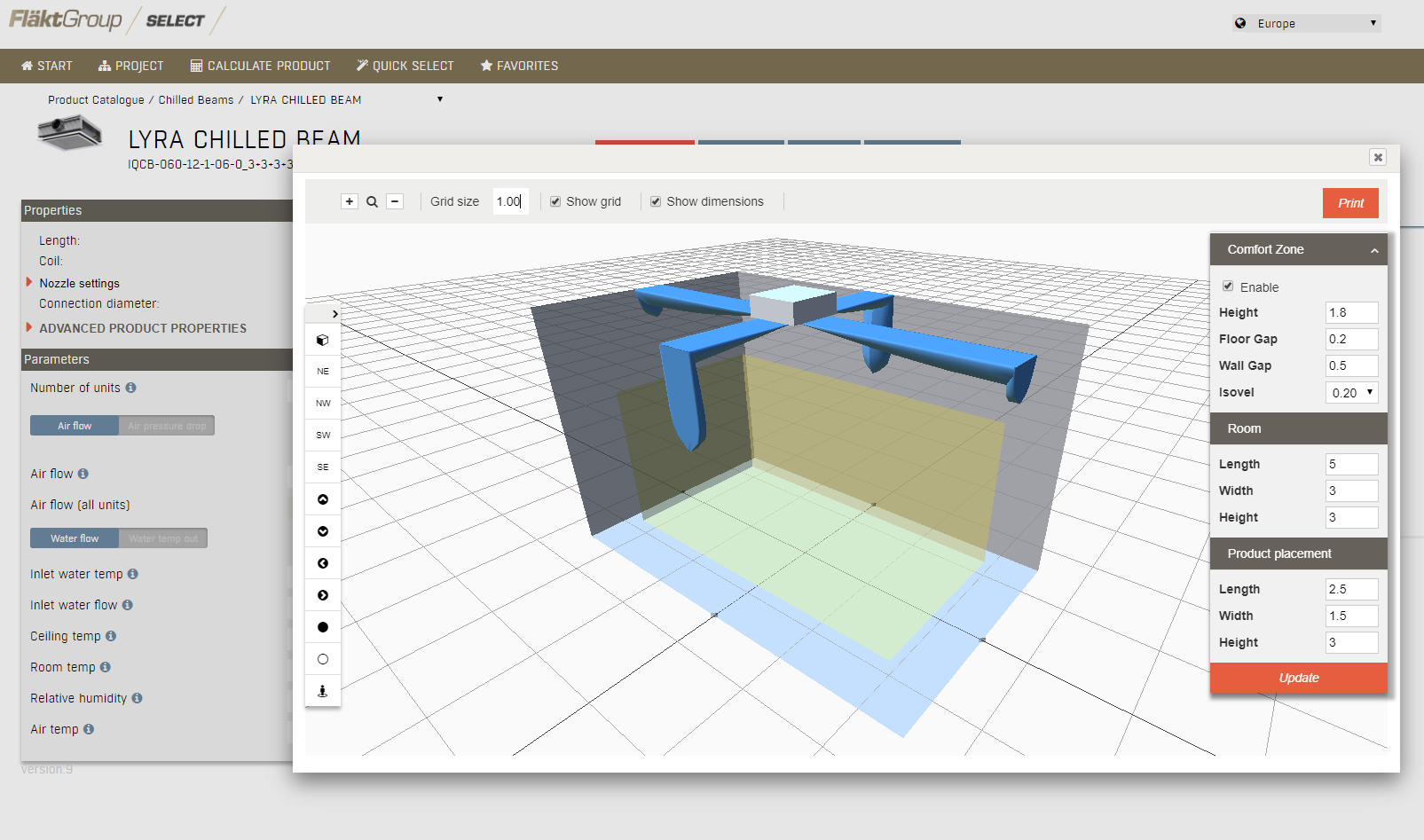1424x840 pixels.
Task: Click the Lyra chilled beam product thumbnail
Action: [x=70, y=134]
